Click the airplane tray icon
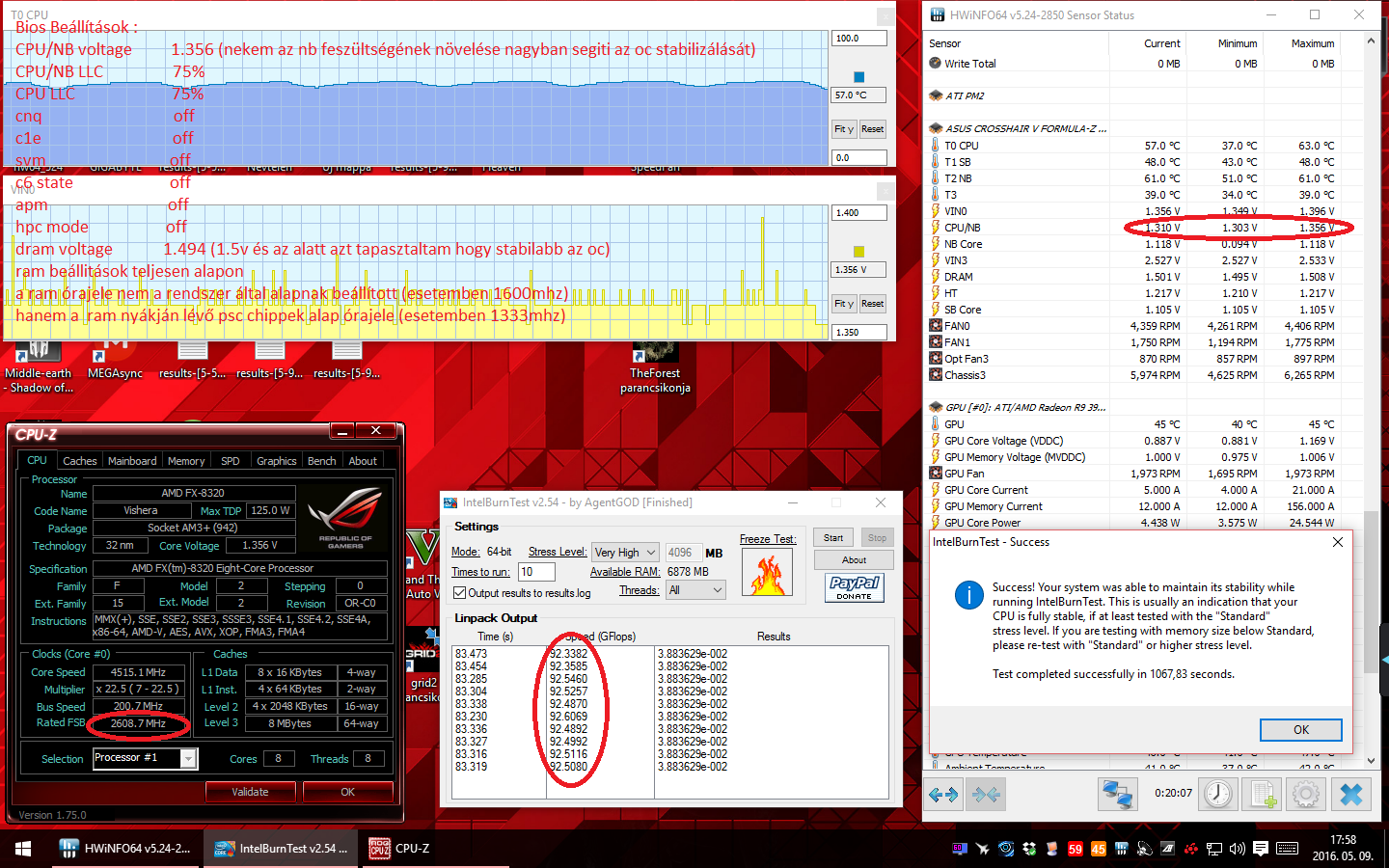 coord(983,849)
